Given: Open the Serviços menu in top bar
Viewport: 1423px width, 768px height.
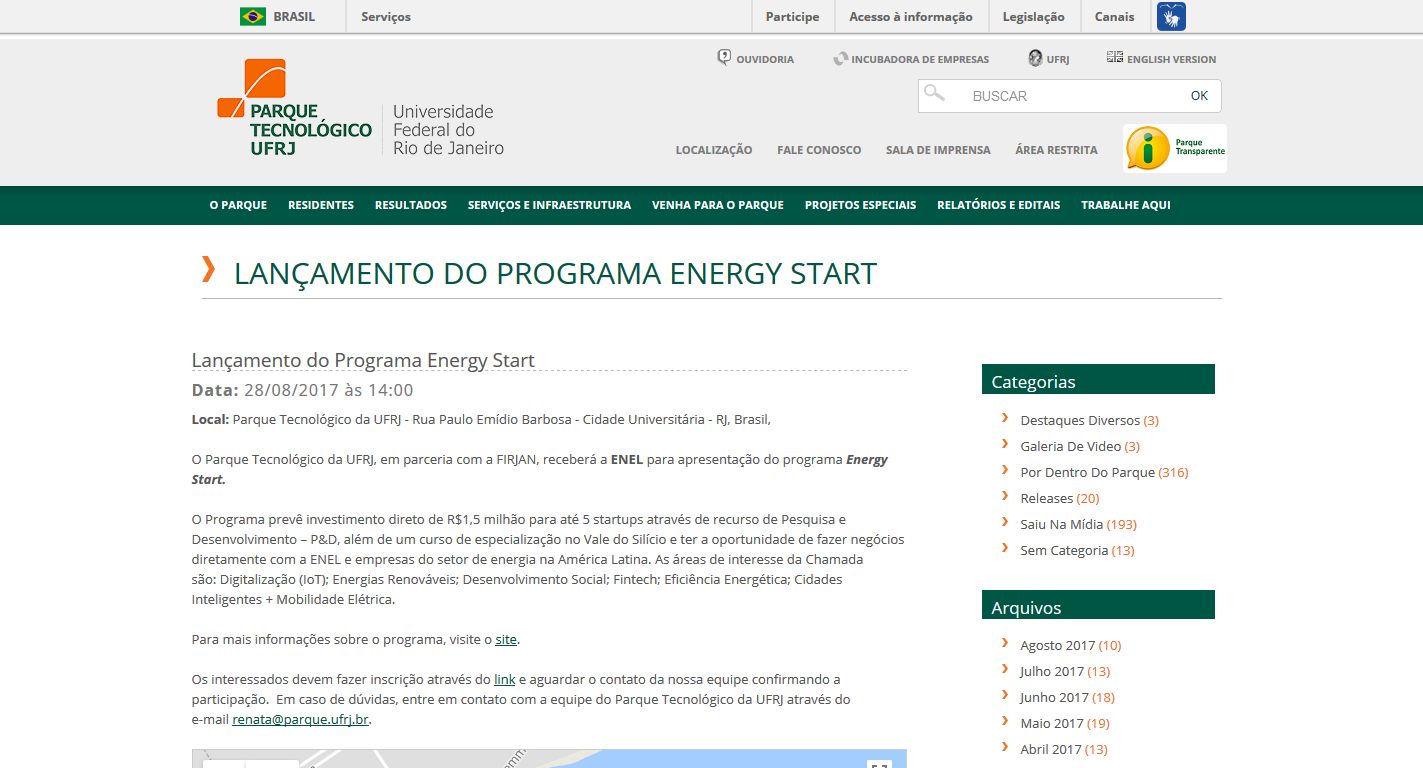Looking at the screenshot, I should [x=386, y=16].
